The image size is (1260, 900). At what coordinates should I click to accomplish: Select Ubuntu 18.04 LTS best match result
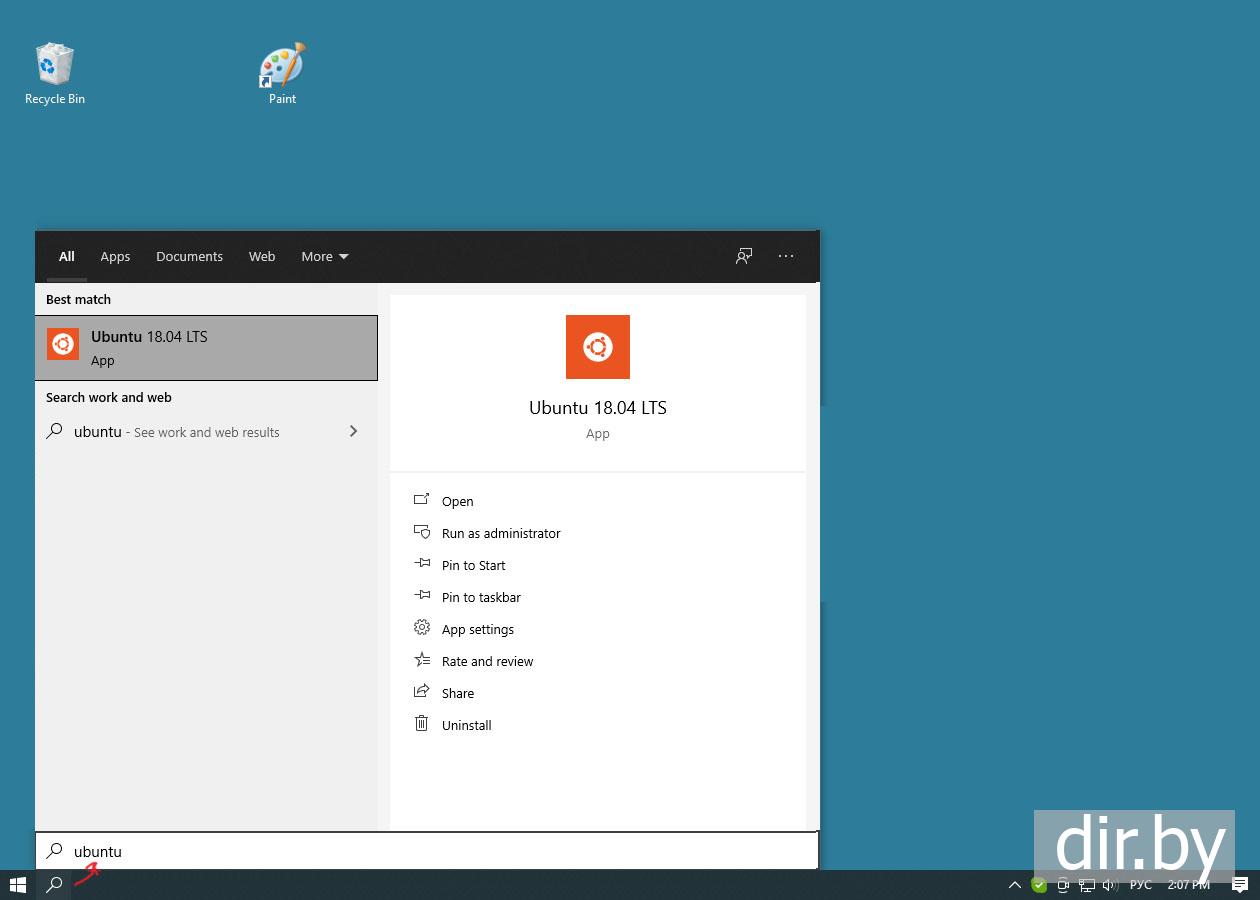[x=206, y=348]
